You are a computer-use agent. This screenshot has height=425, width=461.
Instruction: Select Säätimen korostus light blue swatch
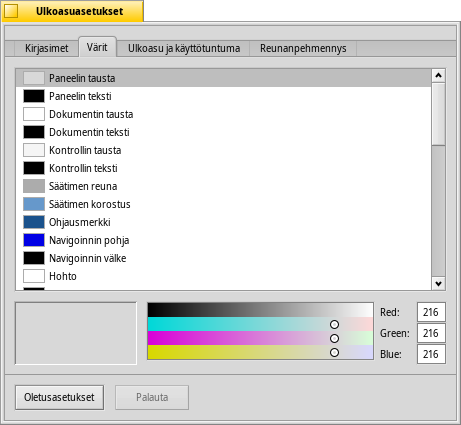point(34,204)
